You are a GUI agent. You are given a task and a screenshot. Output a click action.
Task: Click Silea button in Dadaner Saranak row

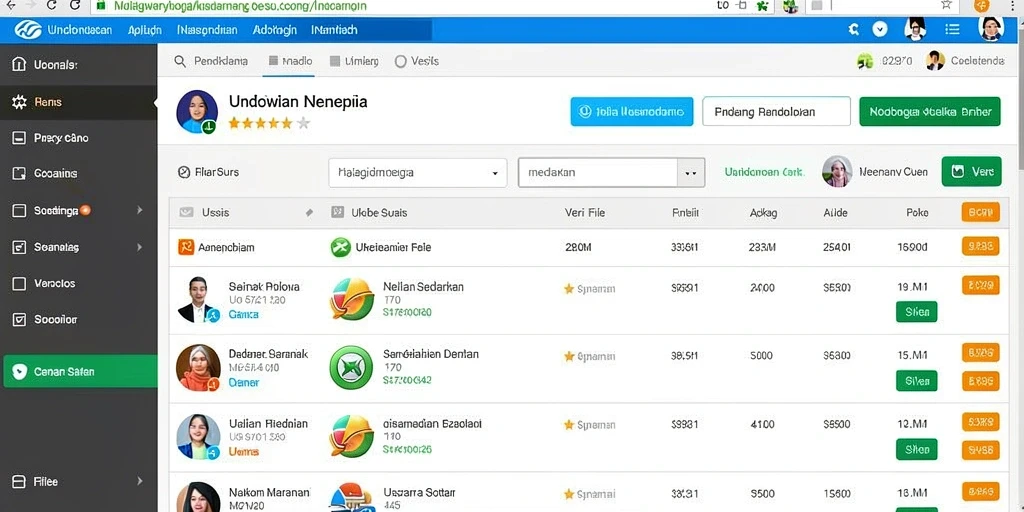point(917,381)
